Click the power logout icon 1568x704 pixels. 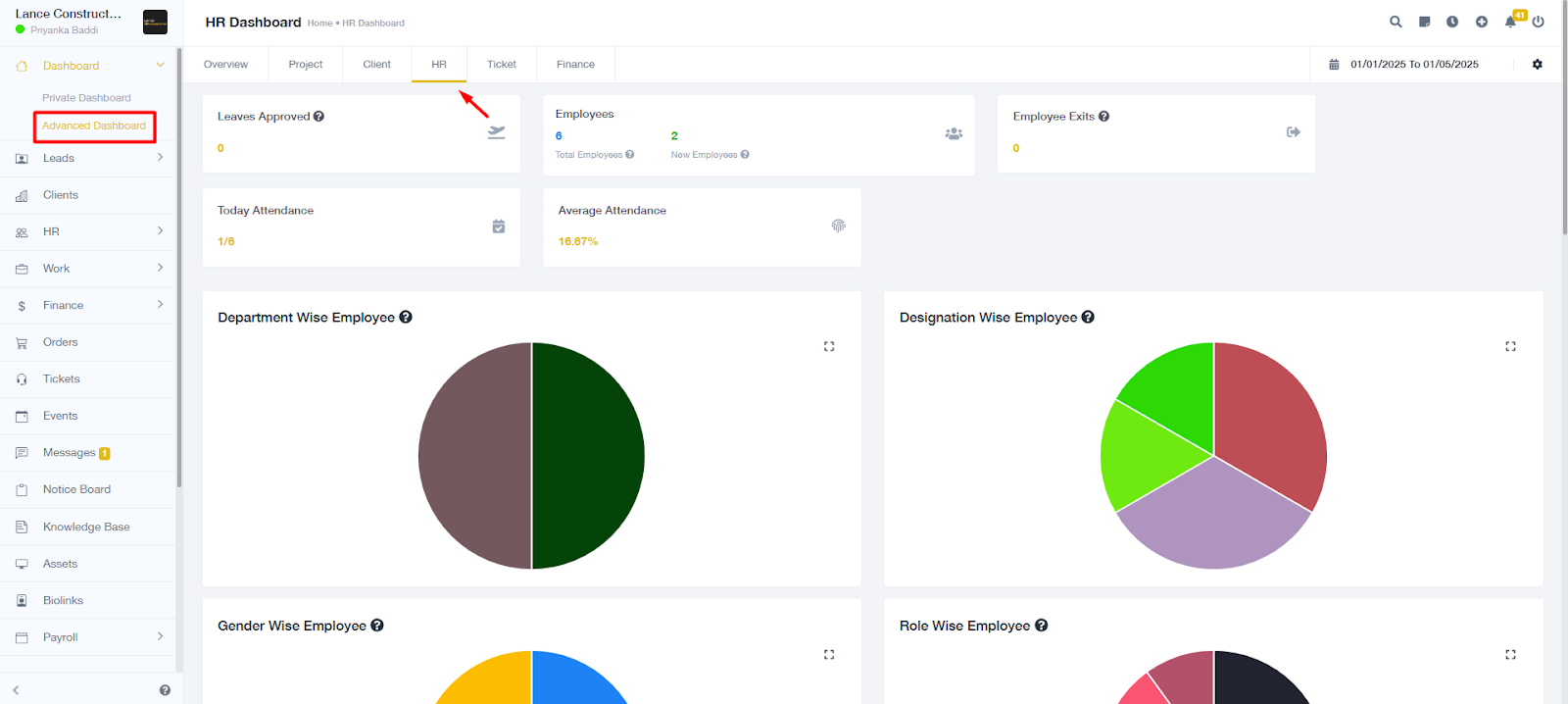click(1539, 22)
